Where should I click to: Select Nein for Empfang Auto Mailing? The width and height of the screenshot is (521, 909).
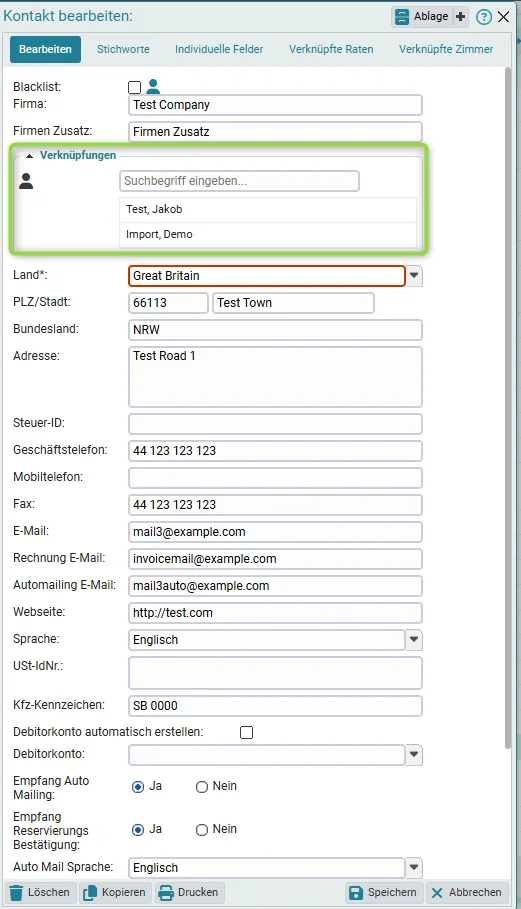pos(202,787)
